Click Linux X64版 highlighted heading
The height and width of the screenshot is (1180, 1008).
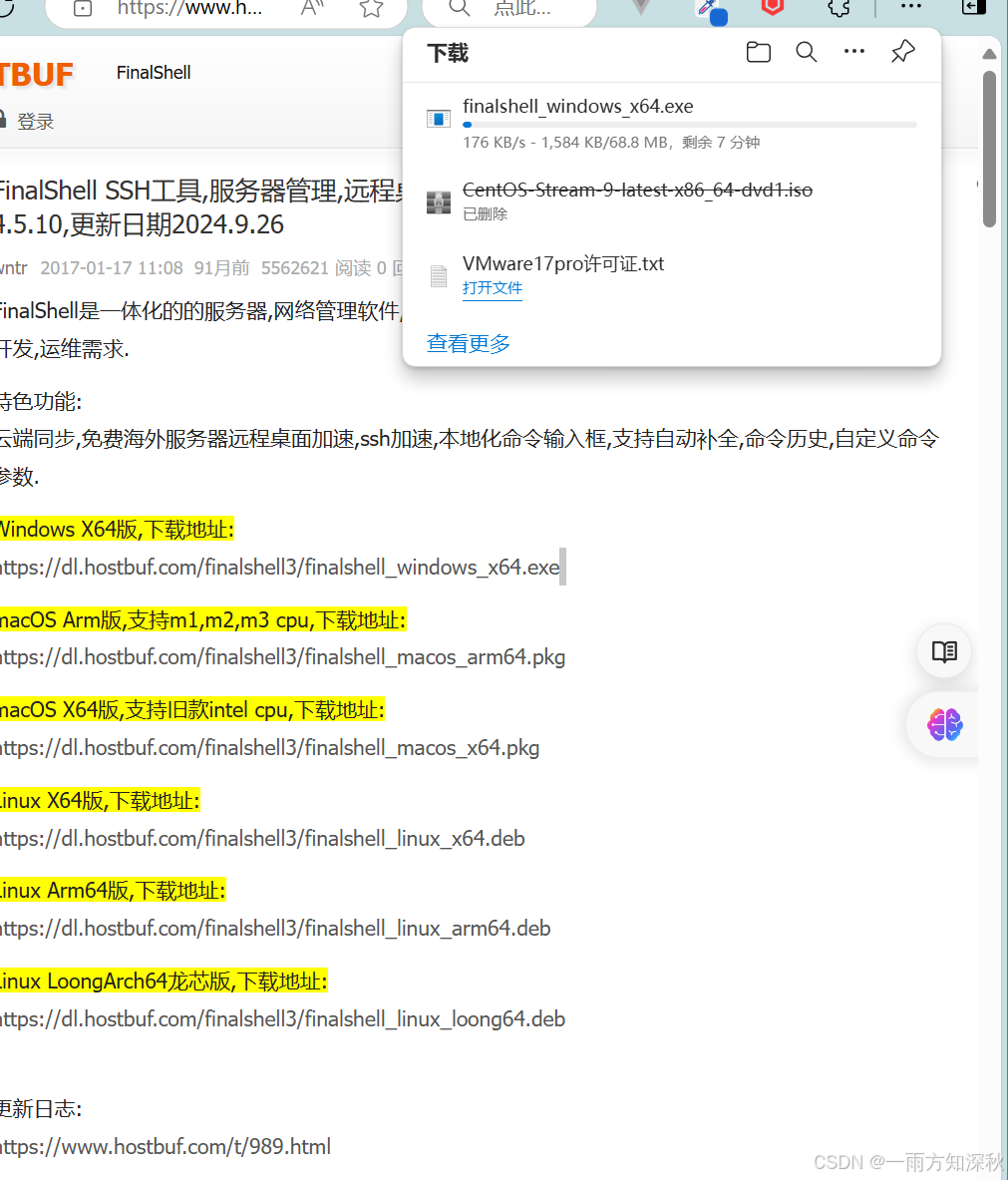click(x=100, y=801)
